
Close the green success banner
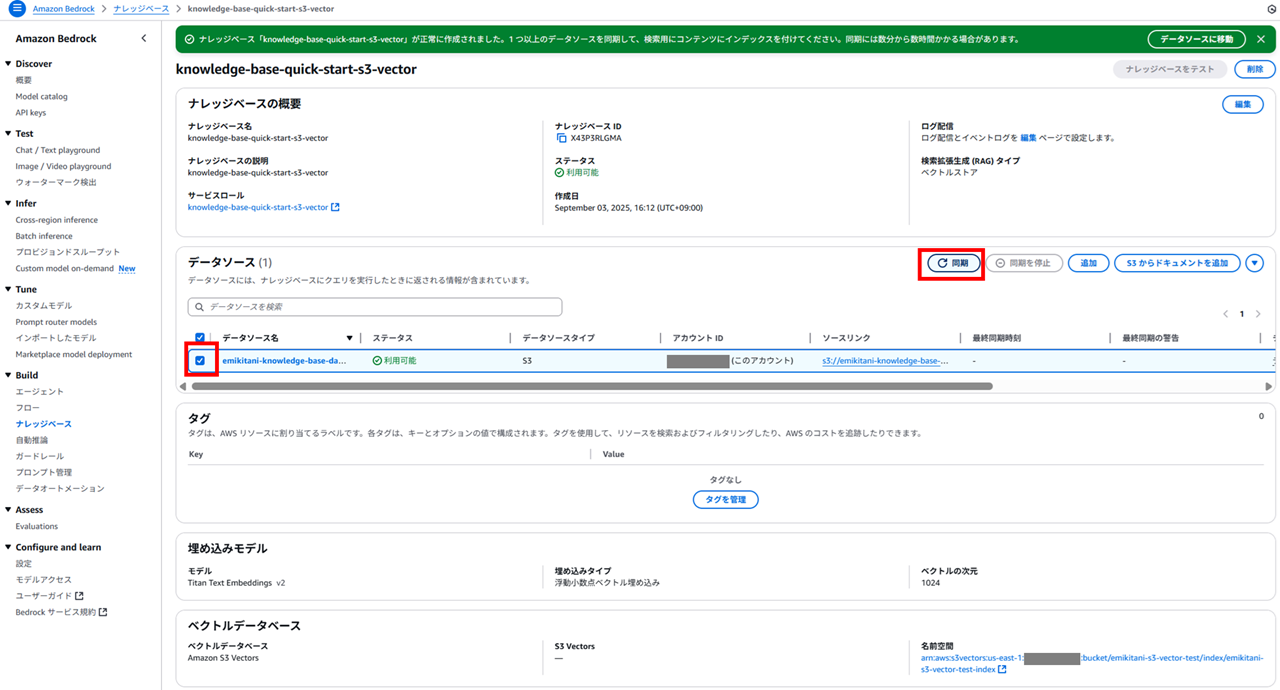(1261, 39)
